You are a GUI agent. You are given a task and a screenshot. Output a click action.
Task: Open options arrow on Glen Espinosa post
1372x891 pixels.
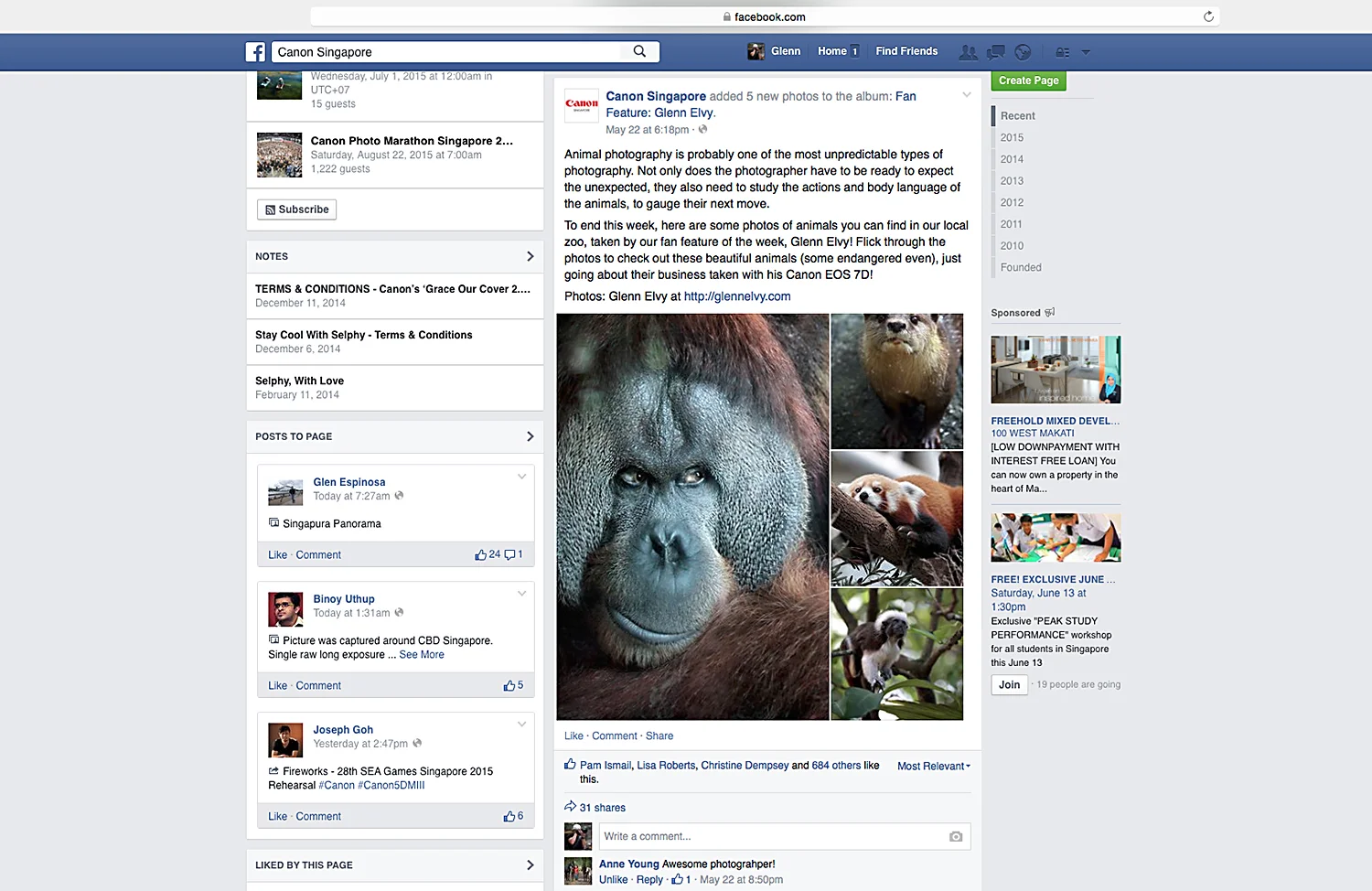(x=521, y=477)
